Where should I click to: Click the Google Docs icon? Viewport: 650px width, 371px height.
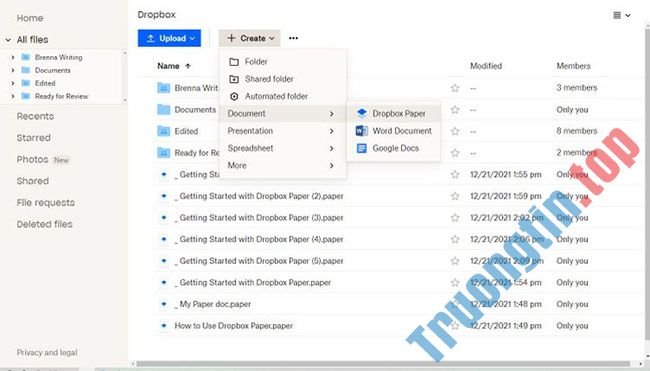tap(361, 148)
